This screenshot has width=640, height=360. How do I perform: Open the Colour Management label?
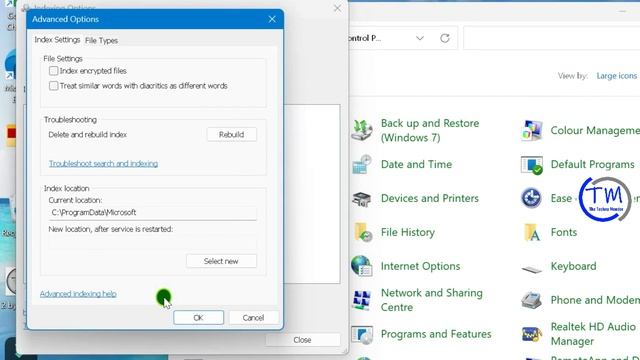point(595,131)
